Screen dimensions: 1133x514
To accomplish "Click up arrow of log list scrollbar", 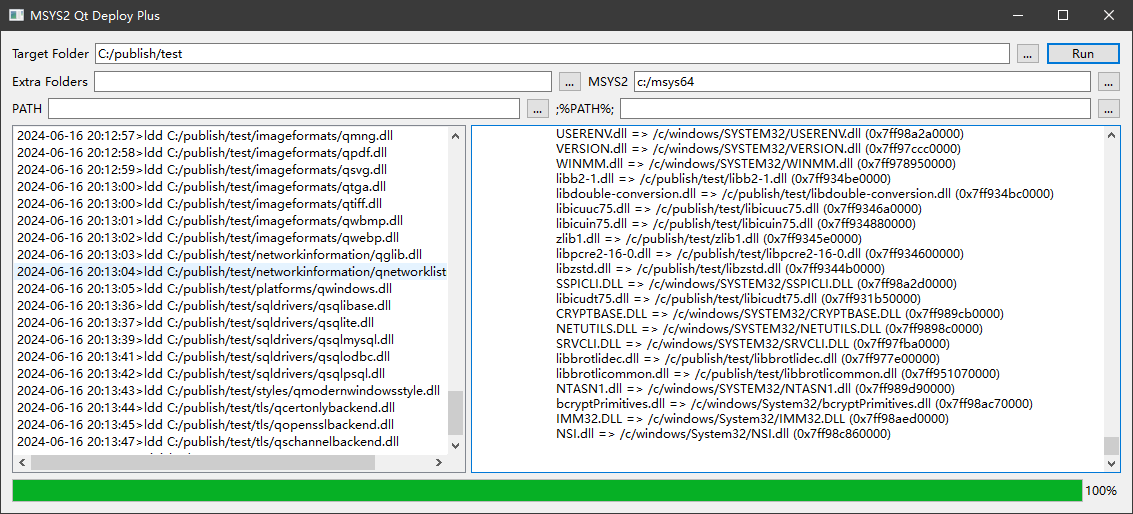I will pos(455,135).
